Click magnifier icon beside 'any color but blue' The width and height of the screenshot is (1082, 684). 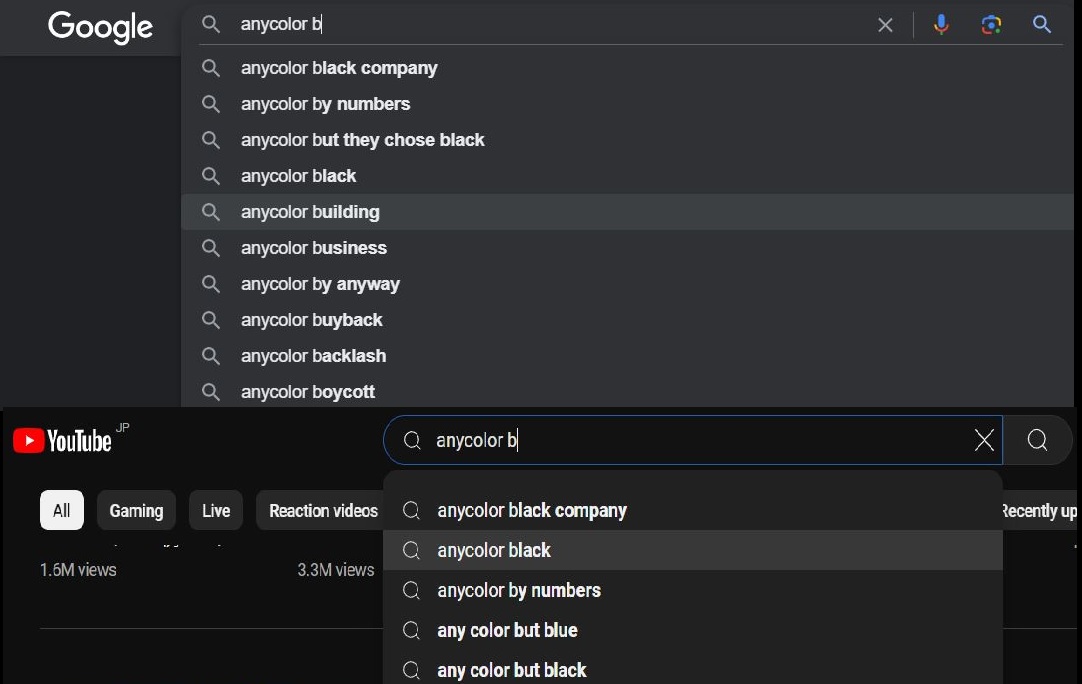pyautogui.click(x=411, y=630)
